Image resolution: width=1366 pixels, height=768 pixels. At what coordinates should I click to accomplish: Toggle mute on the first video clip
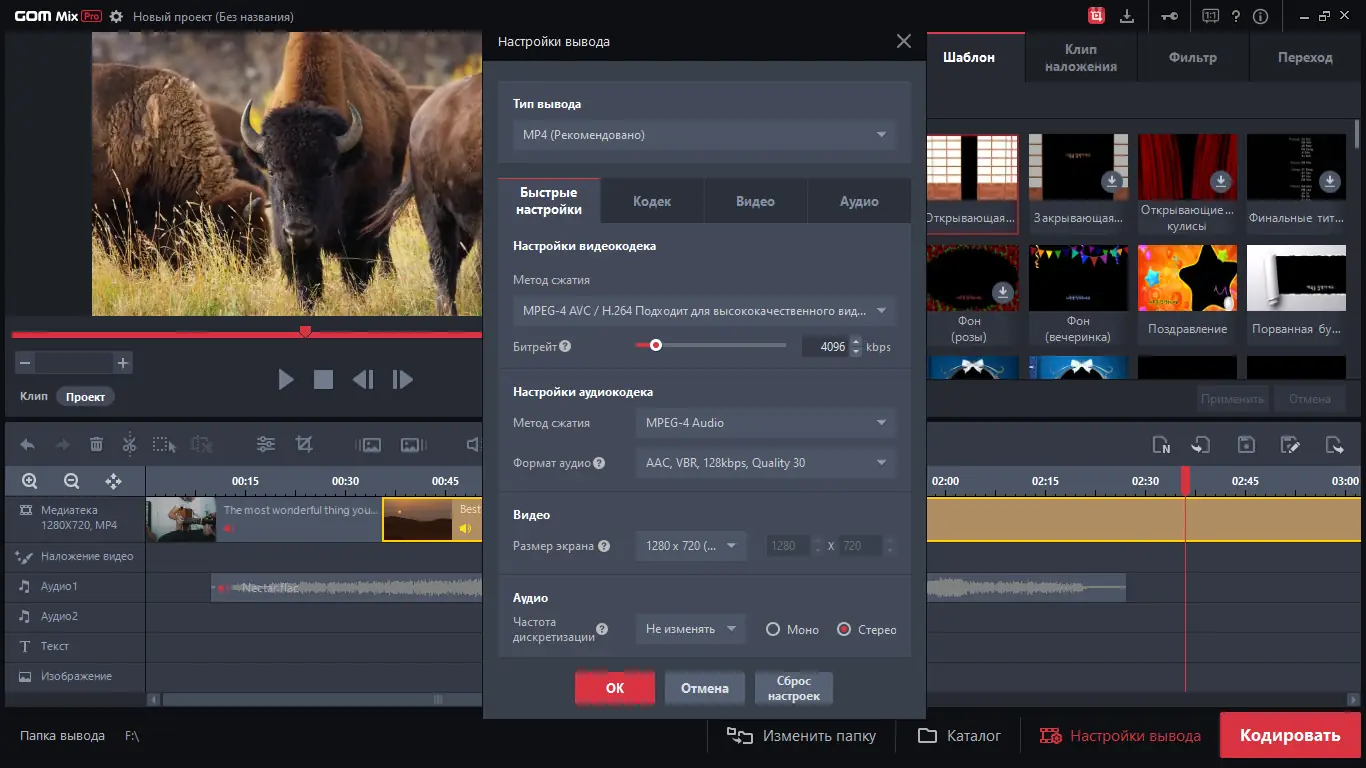point(230,529)
